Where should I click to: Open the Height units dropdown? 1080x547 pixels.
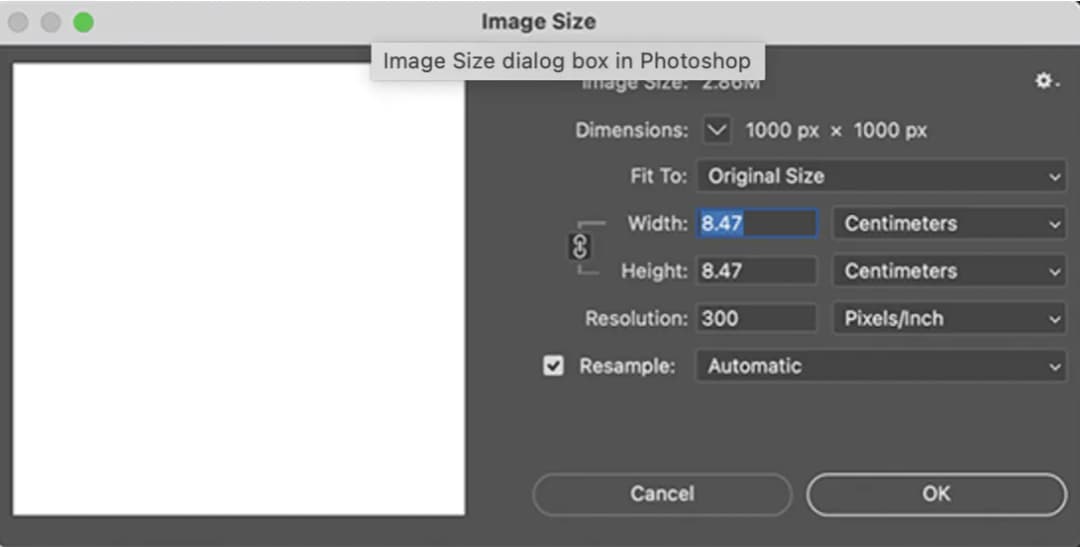[949, 271]
